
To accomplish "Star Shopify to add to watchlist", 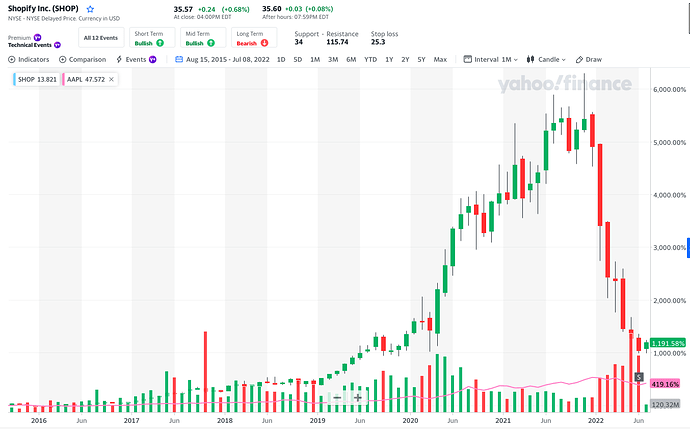I will point(90,9).
